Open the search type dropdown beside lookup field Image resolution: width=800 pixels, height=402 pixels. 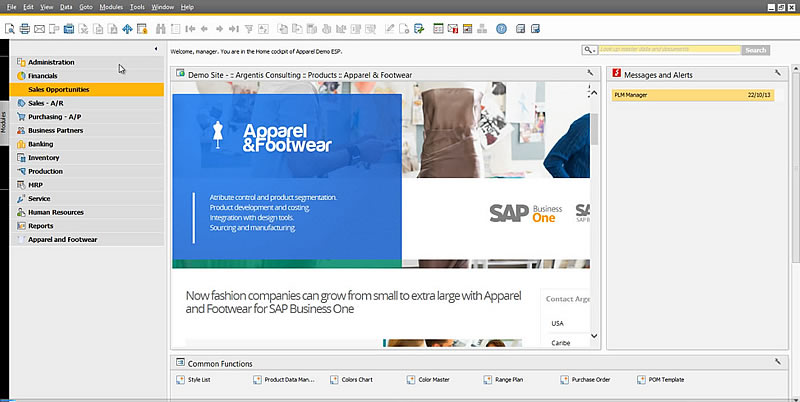[x=590, y=50]
